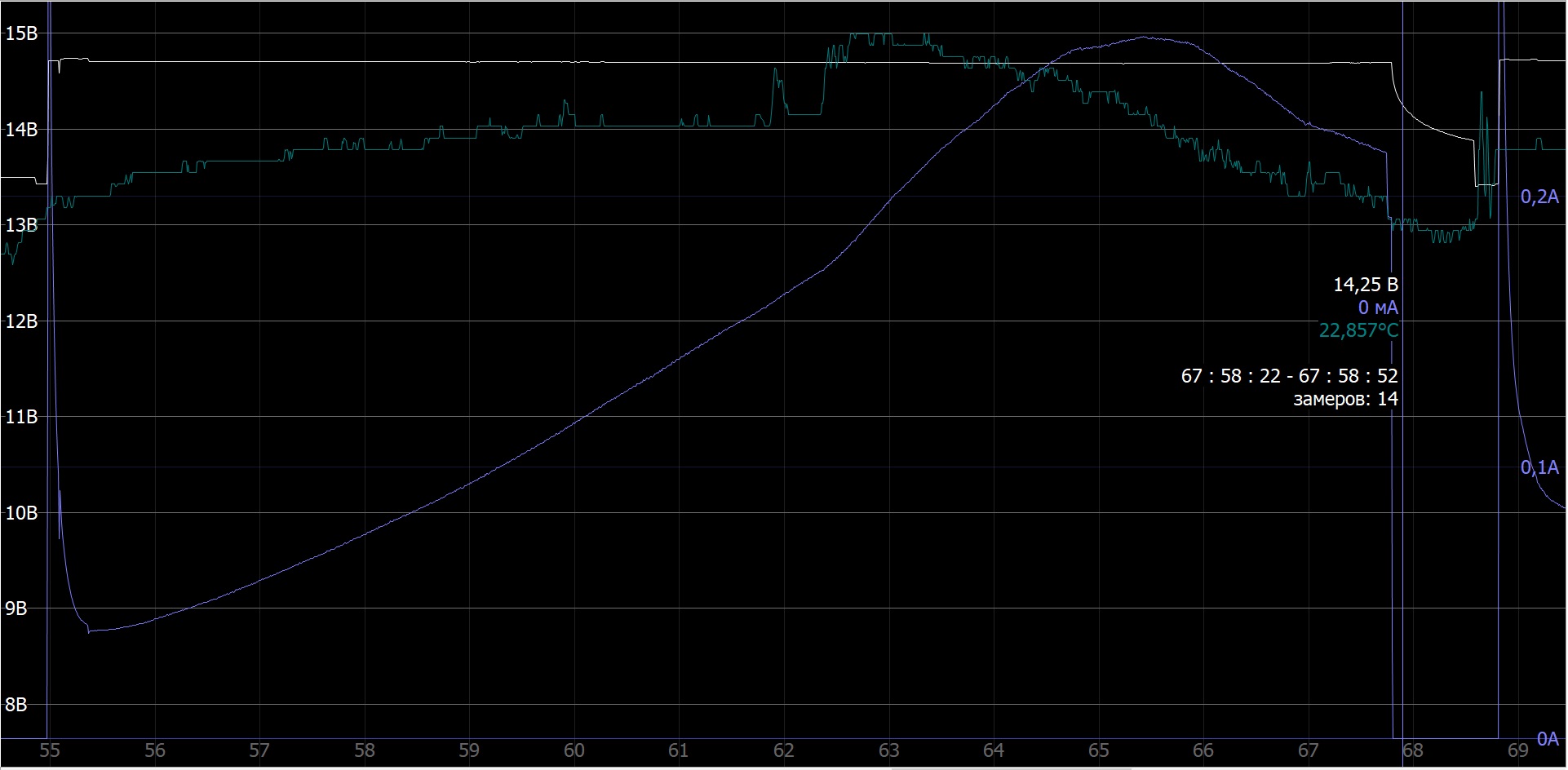
Task: Click the current curve peak near hour 65
Action: click(1142, 38)
